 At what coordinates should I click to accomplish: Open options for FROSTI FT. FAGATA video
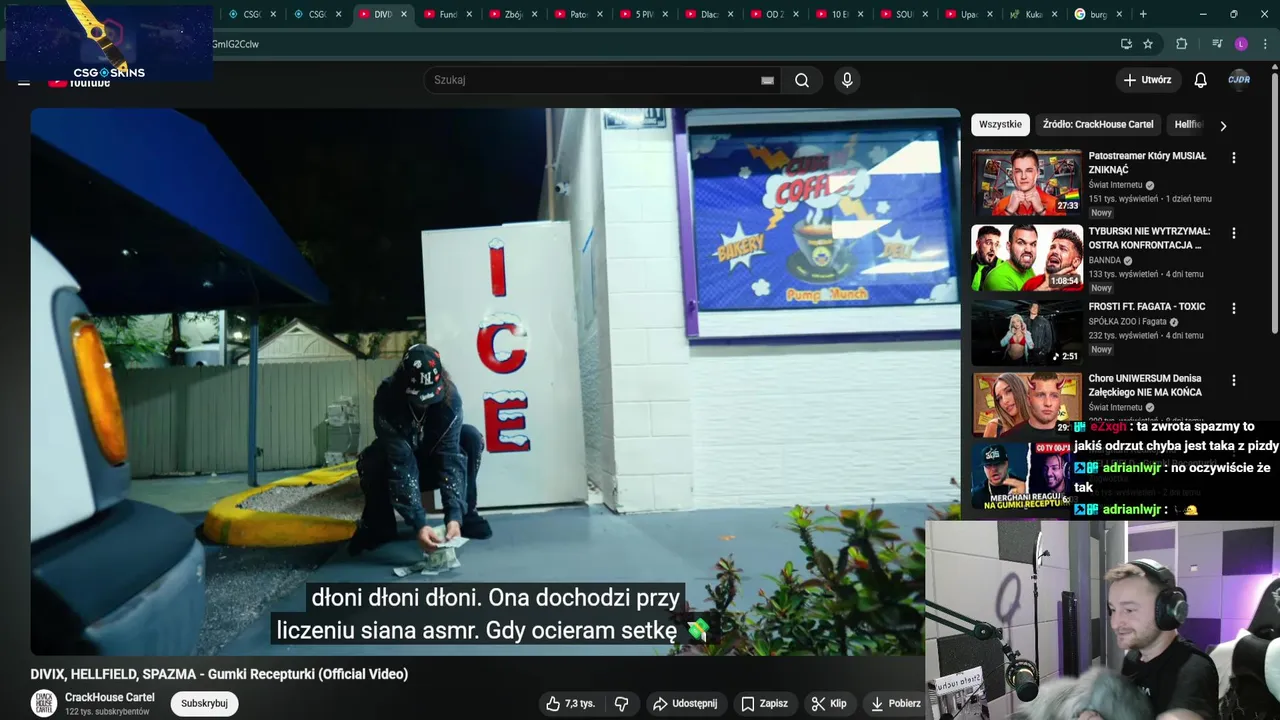(1234, 308)
